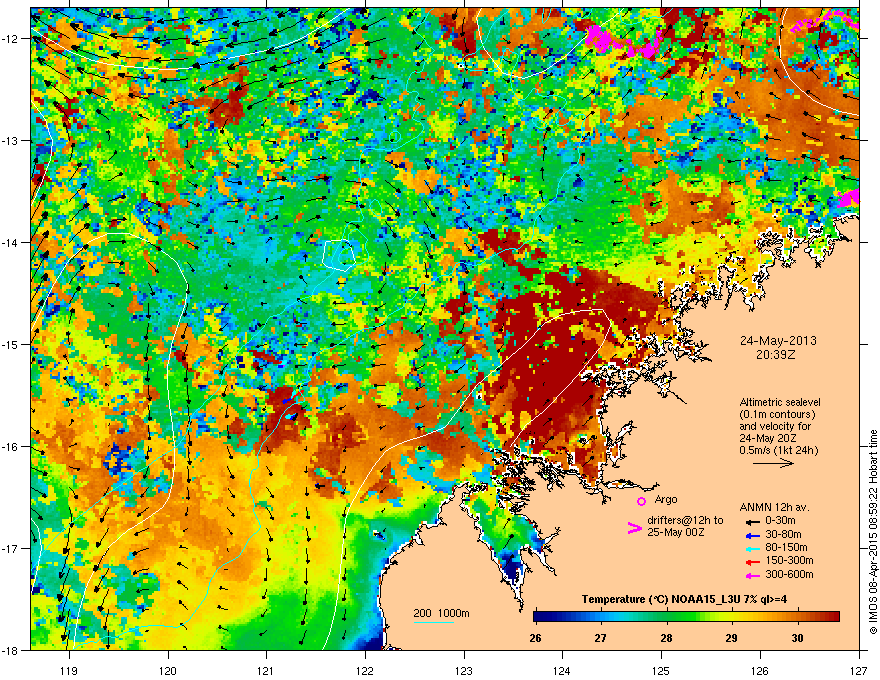
Task: Click the 121 longitude axis label
Action: click(266, 670)
